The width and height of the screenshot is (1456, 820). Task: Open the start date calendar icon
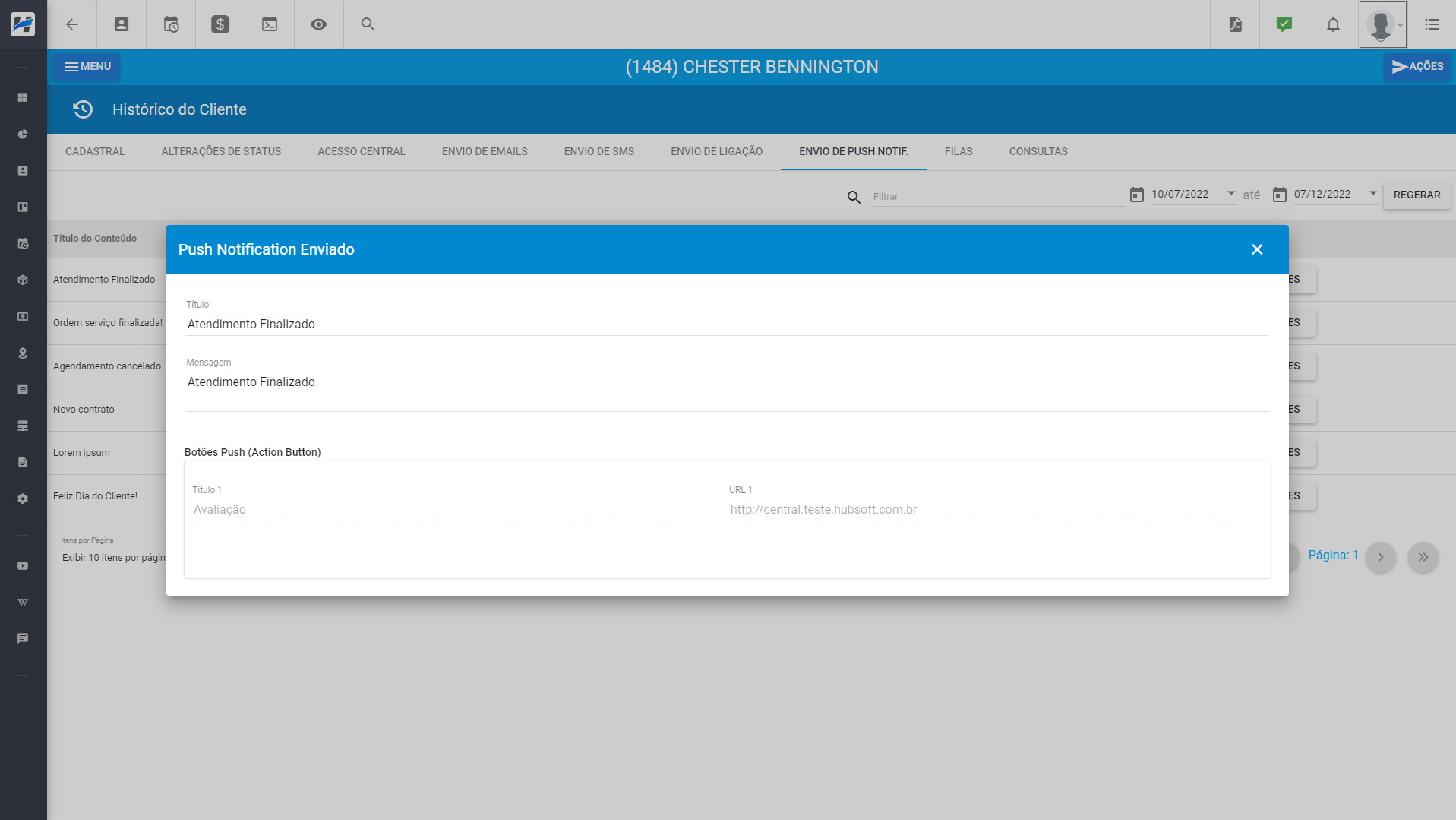tap(1136, 195)
